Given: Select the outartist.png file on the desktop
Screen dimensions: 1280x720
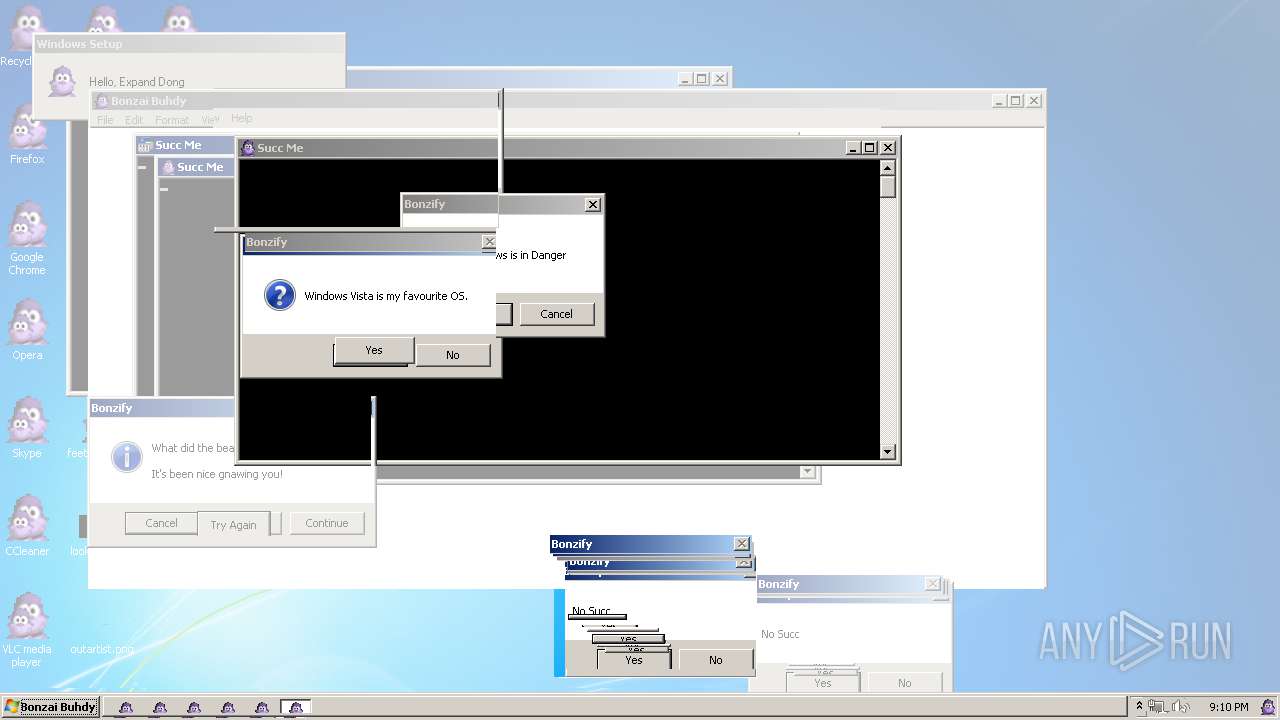Looking at the screenshot, I should click(x=101, y=649).
